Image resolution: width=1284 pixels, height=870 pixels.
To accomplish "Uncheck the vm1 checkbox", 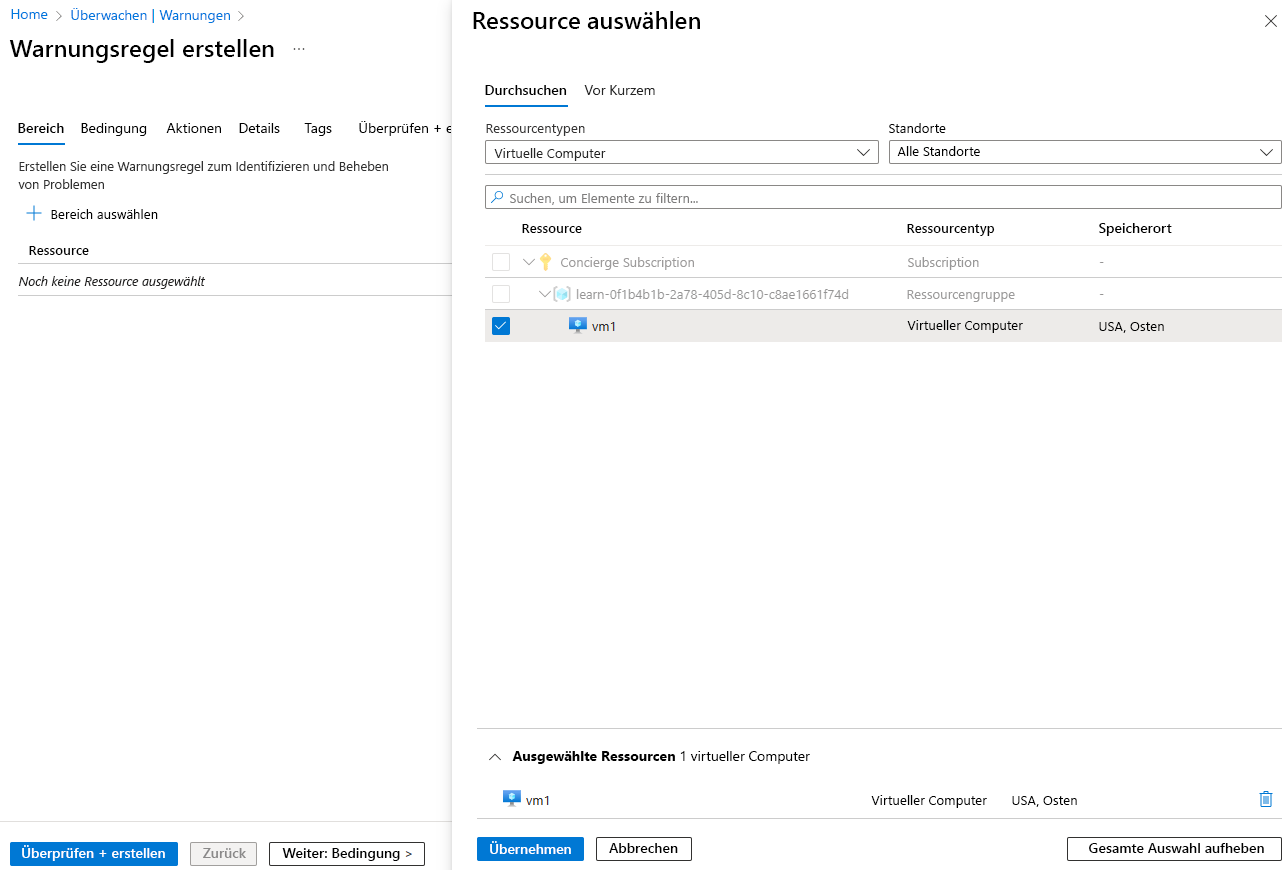I will coord(501,326).
